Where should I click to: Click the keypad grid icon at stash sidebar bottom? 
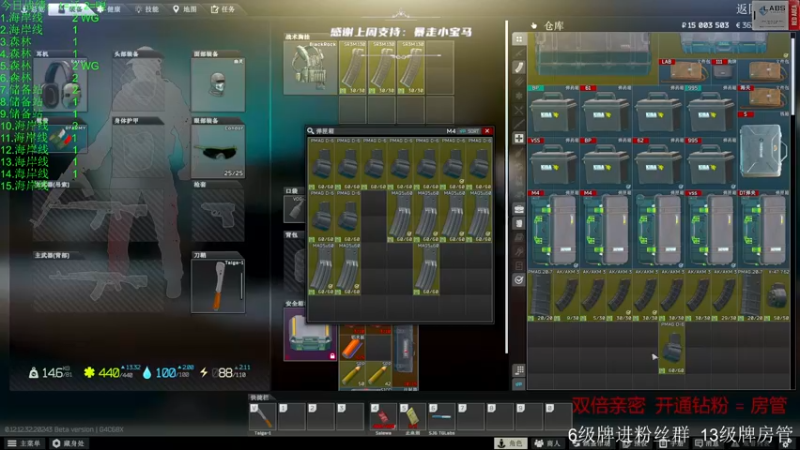(x=519, y=370)
